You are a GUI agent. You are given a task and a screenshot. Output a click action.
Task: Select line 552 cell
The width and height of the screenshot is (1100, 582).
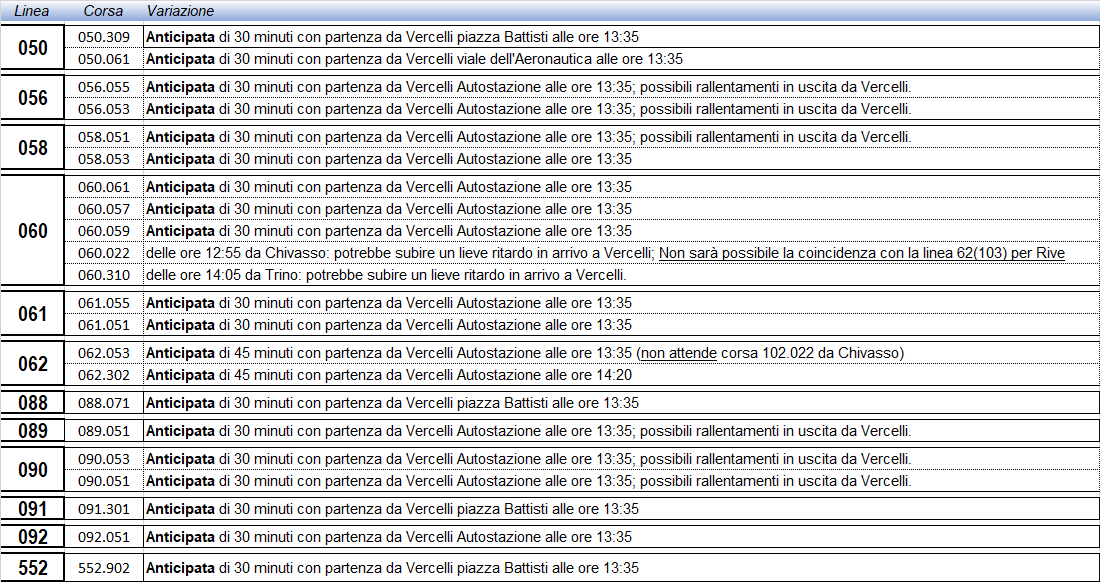33,568
